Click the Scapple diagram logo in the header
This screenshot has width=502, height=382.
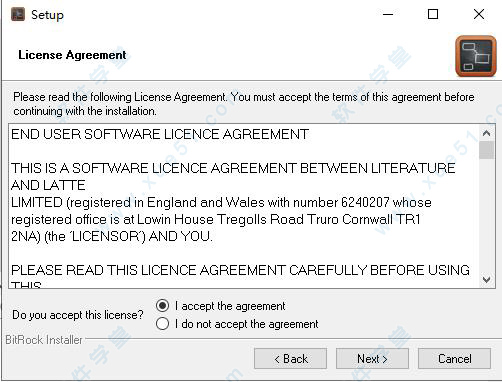pos(476,56)
